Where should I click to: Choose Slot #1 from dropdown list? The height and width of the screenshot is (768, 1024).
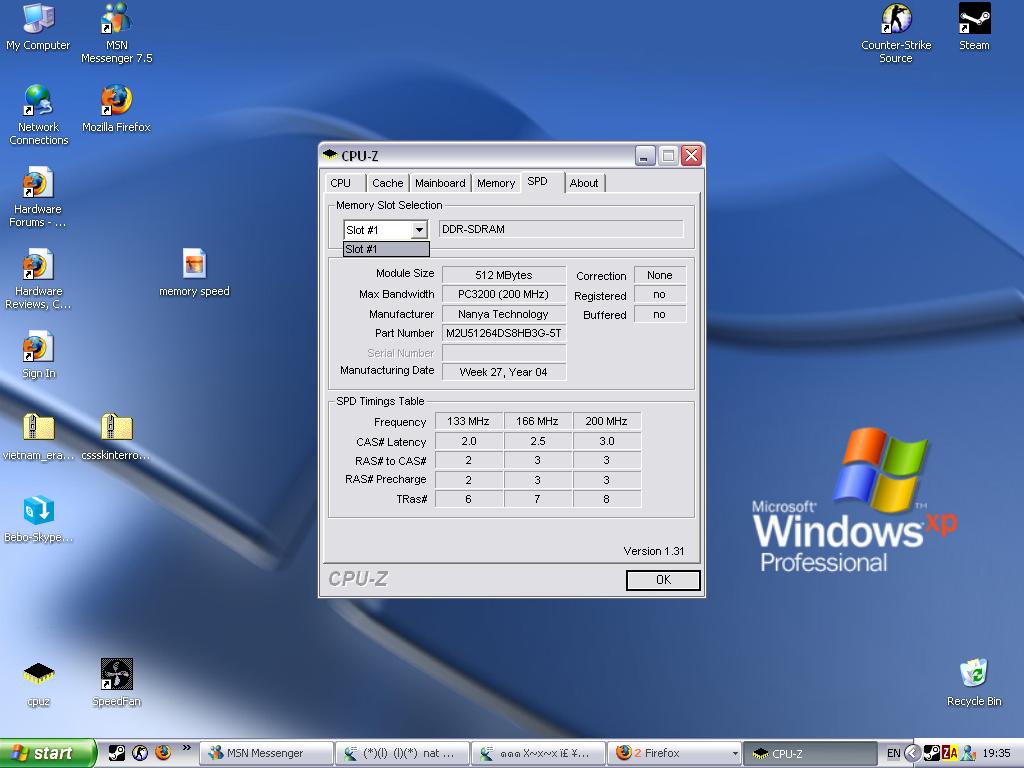point(386,249)
